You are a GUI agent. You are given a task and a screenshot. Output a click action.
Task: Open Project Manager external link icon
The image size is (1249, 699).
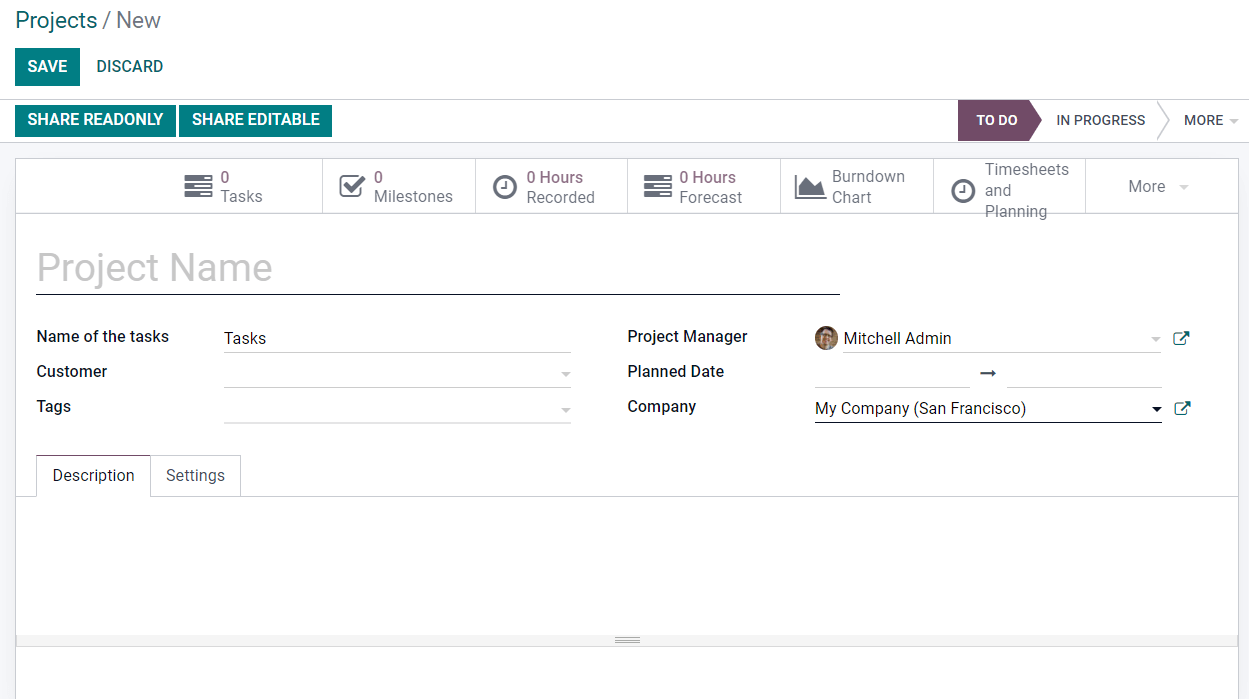(1181, 338)
